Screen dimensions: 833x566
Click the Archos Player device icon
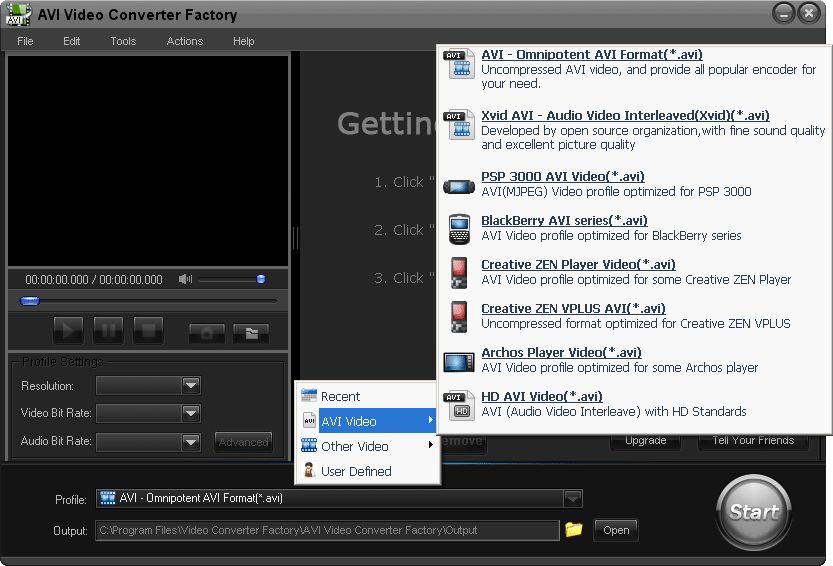tap(459, 362)
